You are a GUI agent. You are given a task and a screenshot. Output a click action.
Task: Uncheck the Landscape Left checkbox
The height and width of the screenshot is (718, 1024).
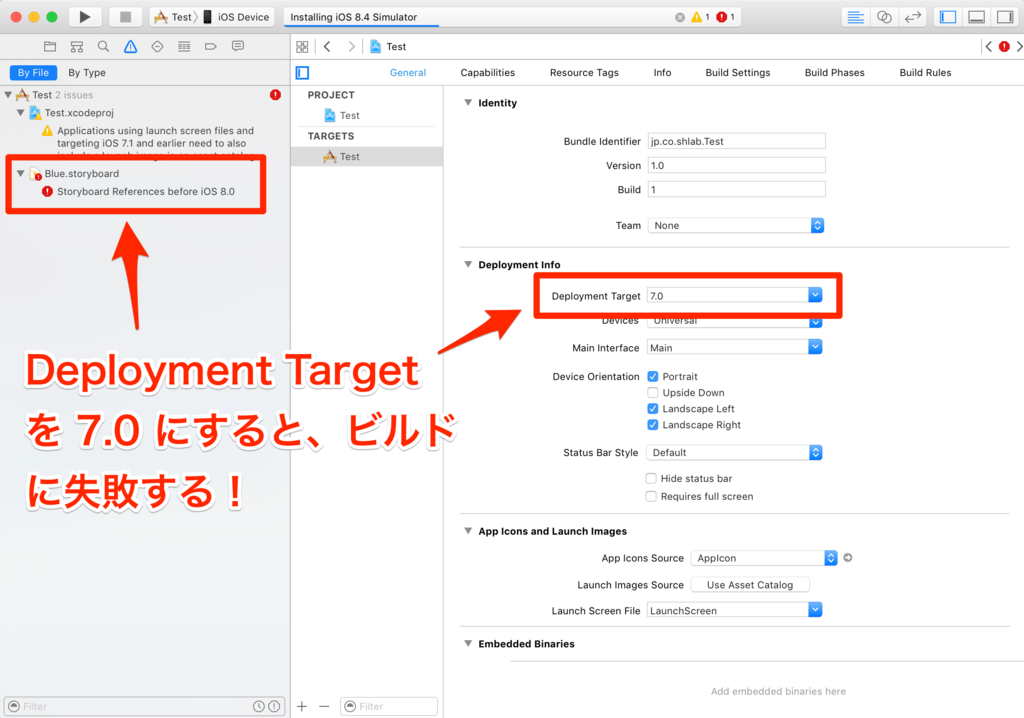coord(652,408)
